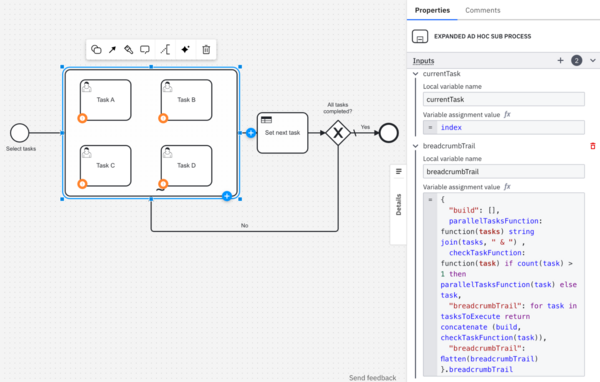This screenshot has height=382, width=600.
Task: Click the index assignment value field
Action: pos(504,127)
